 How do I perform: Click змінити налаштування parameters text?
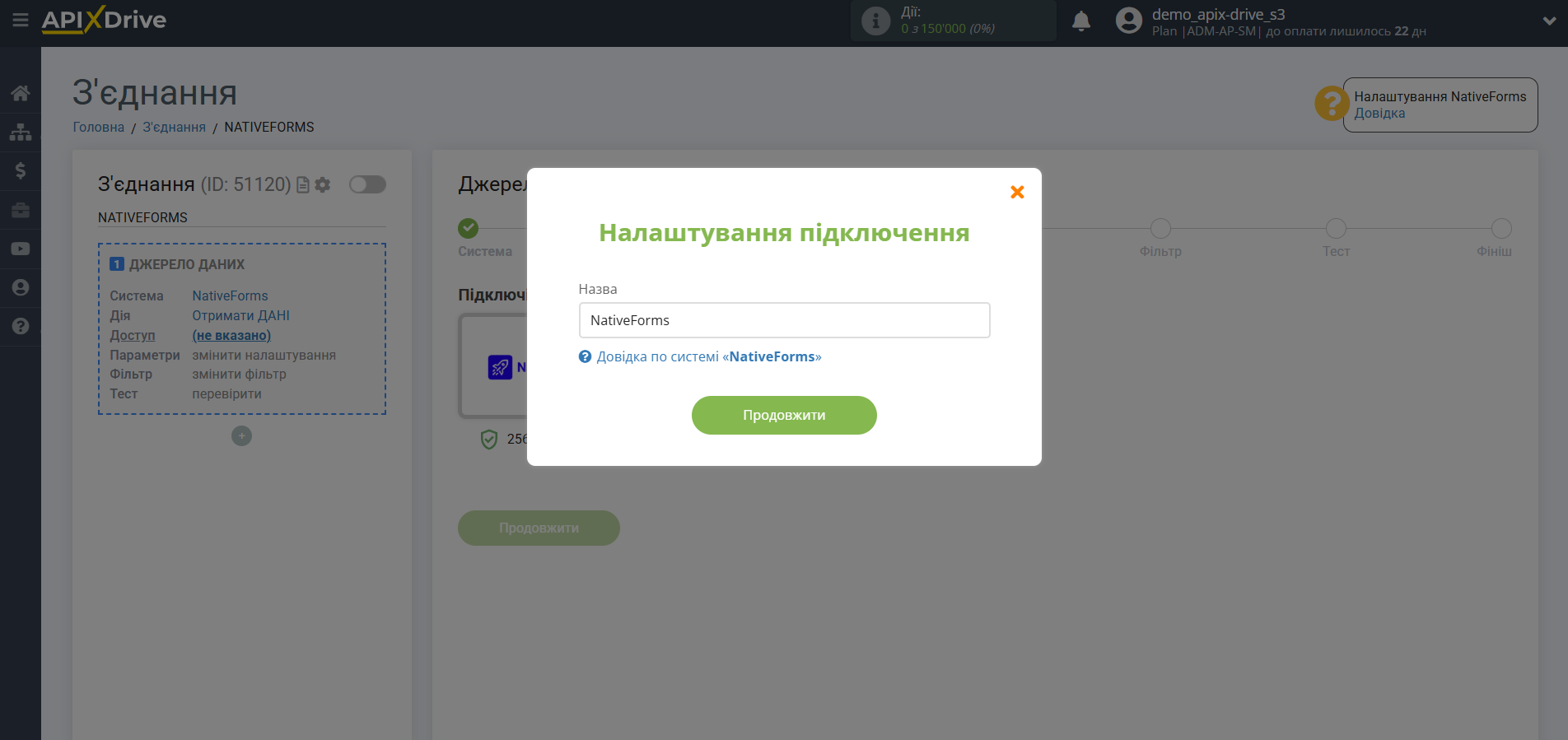pos(264,355)
